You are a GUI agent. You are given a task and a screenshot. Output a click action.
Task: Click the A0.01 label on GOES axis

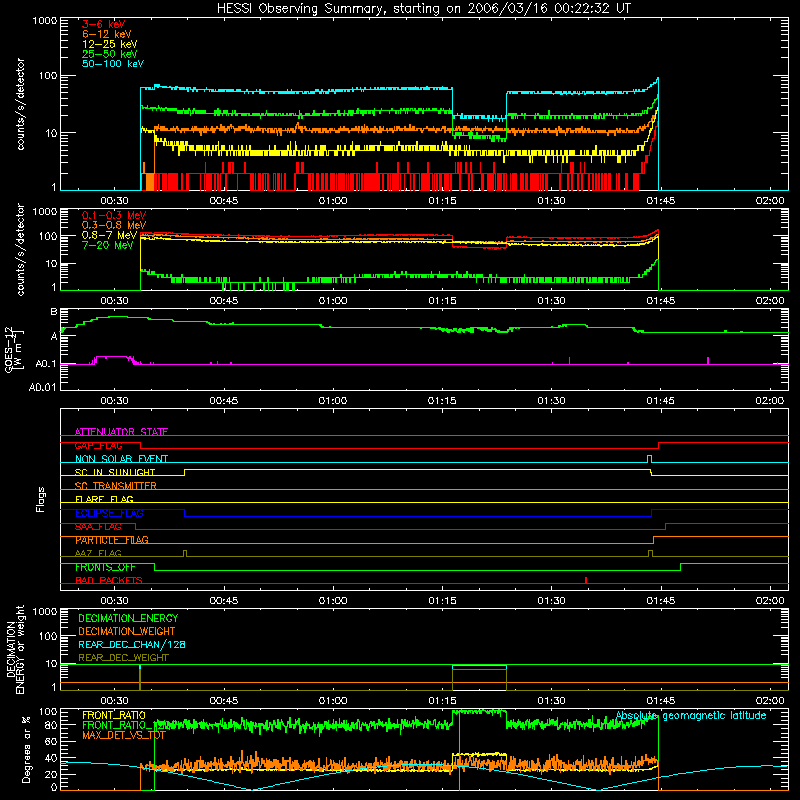tap(43, 387)
